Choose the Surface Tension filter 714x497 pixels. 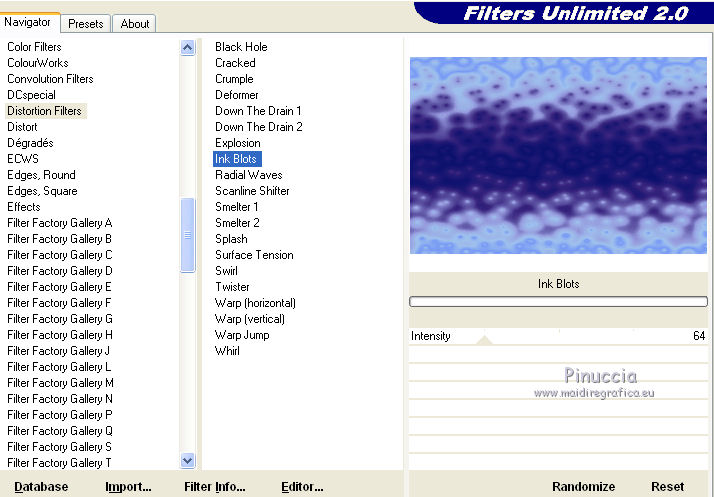(254, 255)
